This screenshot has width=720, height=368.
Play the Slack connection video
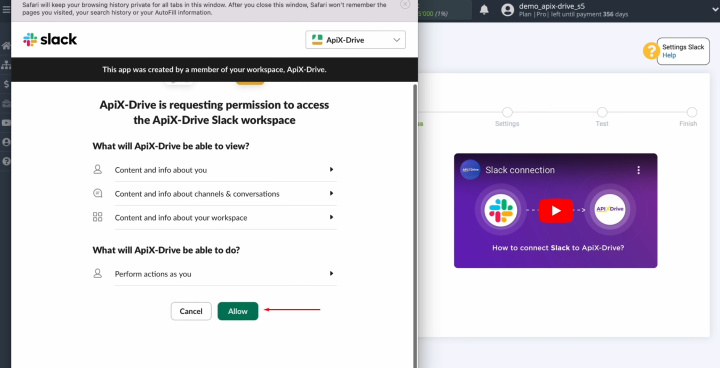point(556,210)
